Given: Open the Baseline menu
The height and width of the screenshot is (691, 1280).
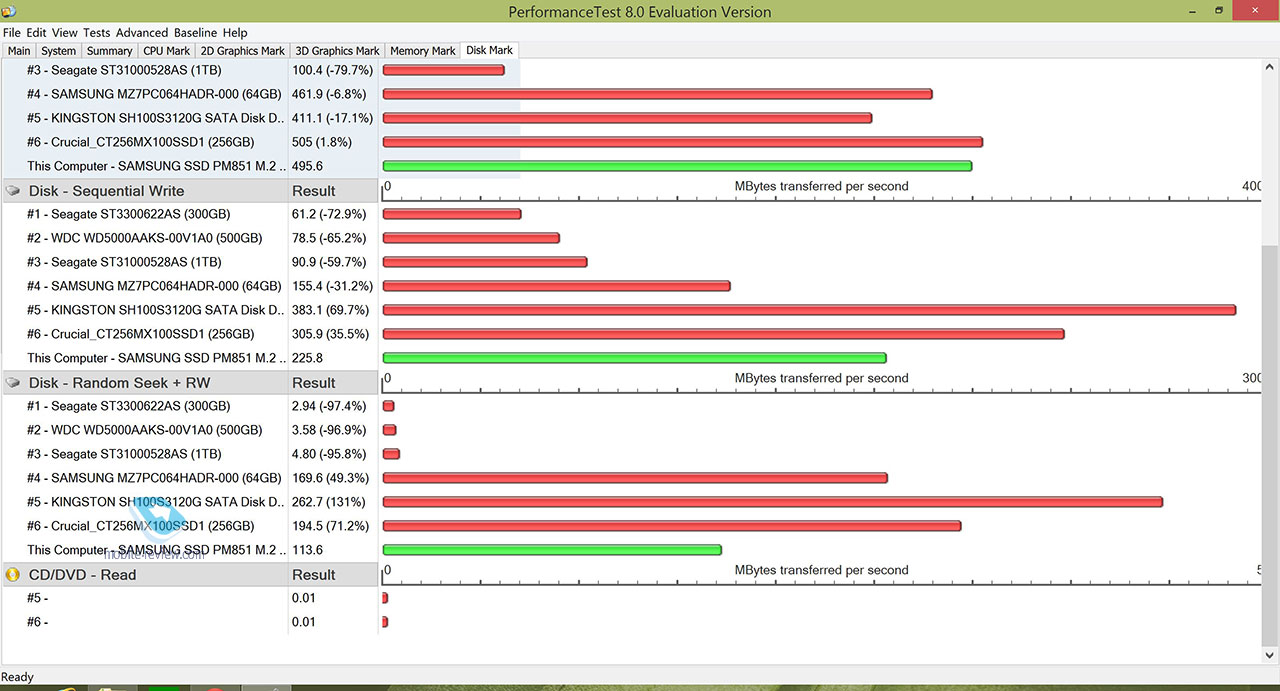Looking at the screenshot, I should click(195, 33).
